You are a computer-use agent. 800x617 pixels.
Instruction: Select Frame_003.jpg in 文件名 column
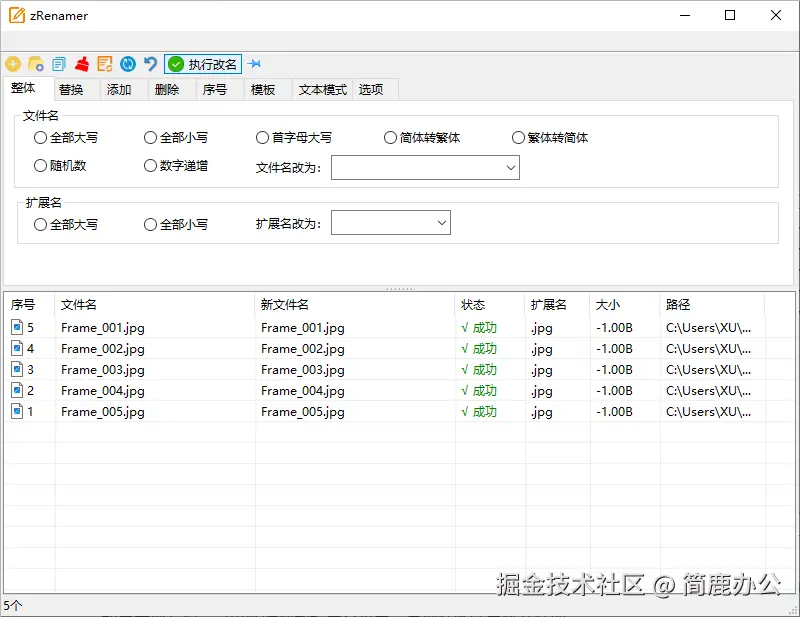point(103,369)
